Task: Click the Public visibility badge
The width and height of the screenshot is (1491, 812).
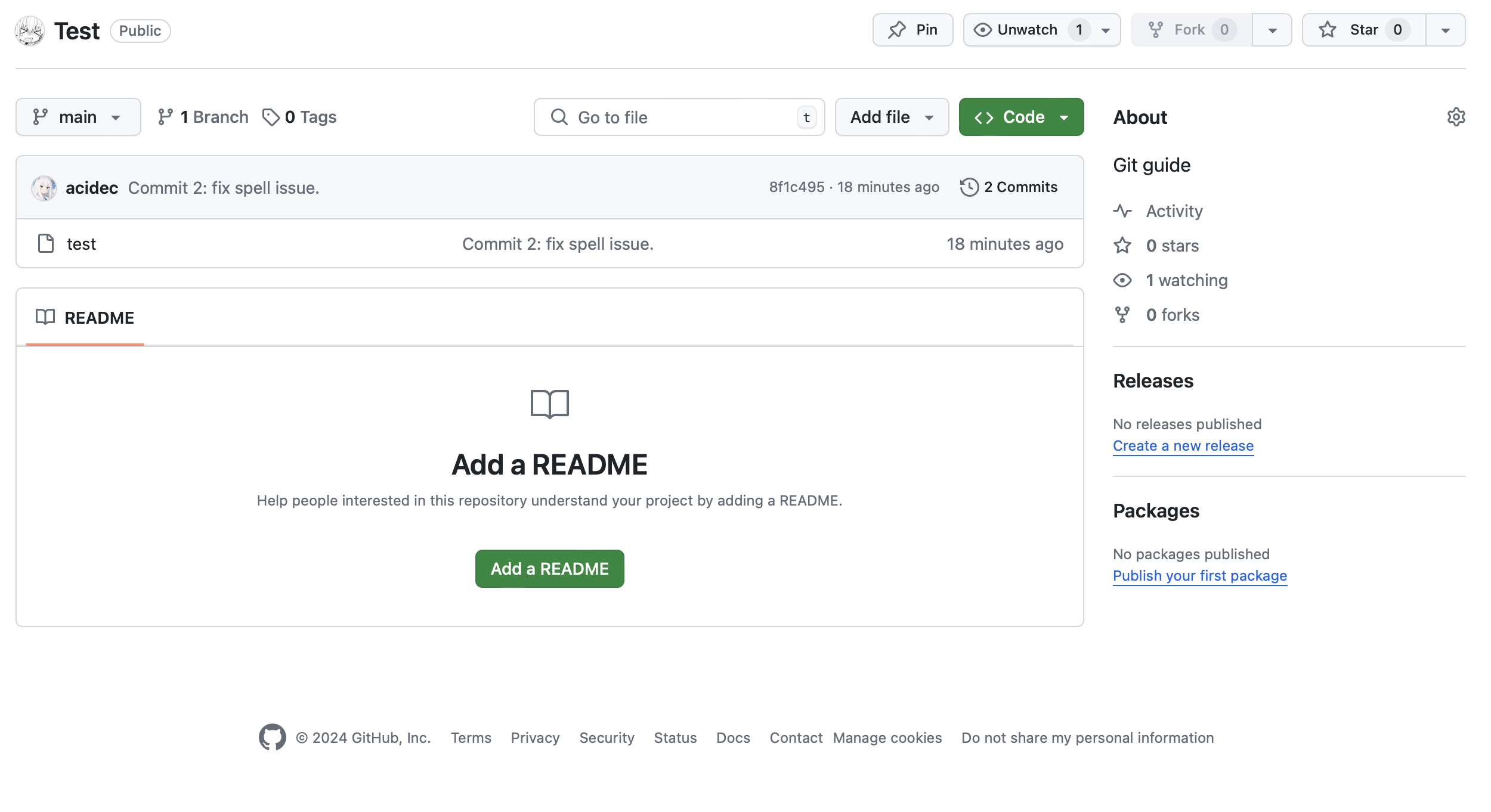Action: [140, 31]
